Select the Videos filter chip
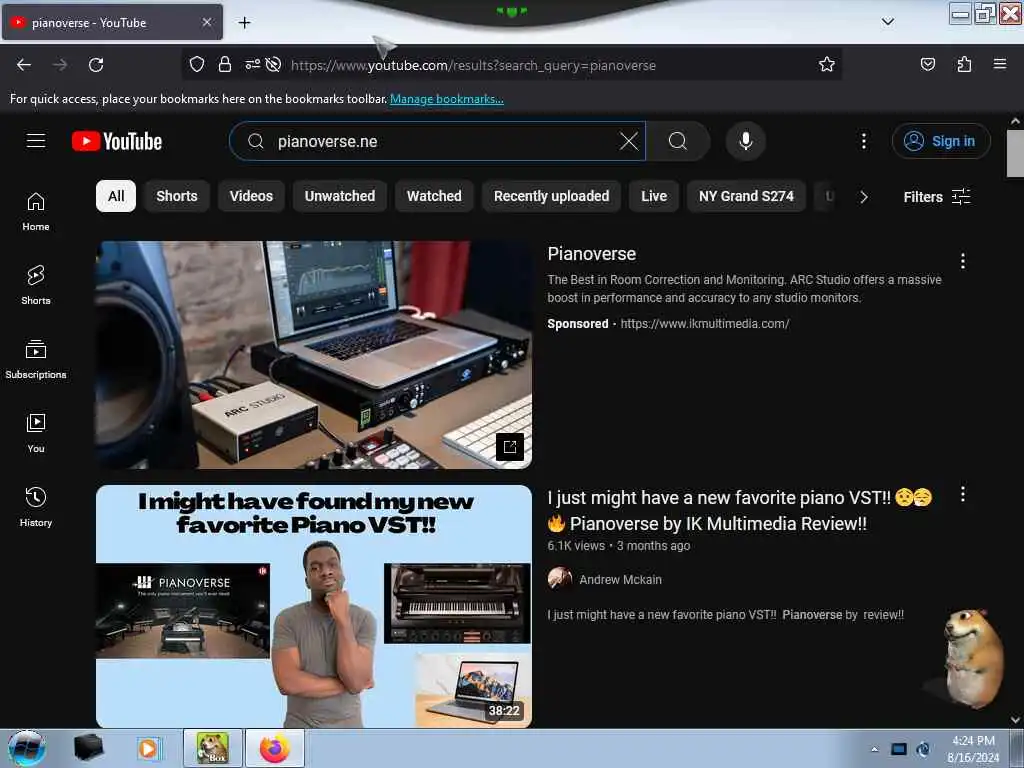Image resolution: width=1024 pixels, height=768 pixels. click(251, 196)
